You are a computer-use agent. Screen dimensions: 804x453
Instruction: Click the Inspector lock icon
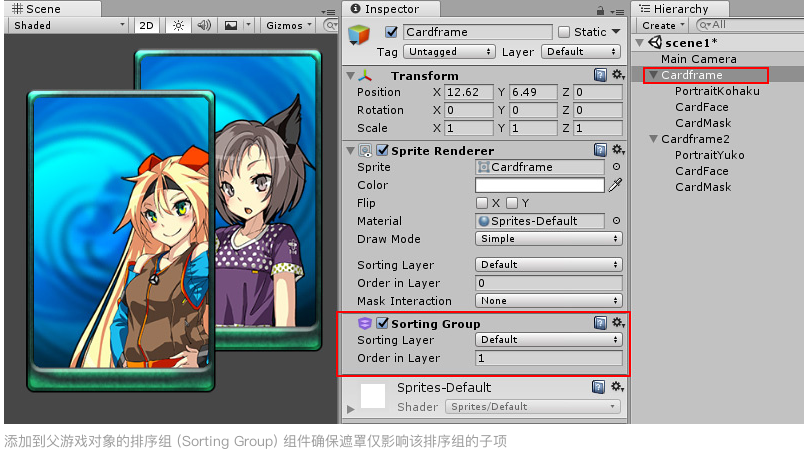pos(600,10)
